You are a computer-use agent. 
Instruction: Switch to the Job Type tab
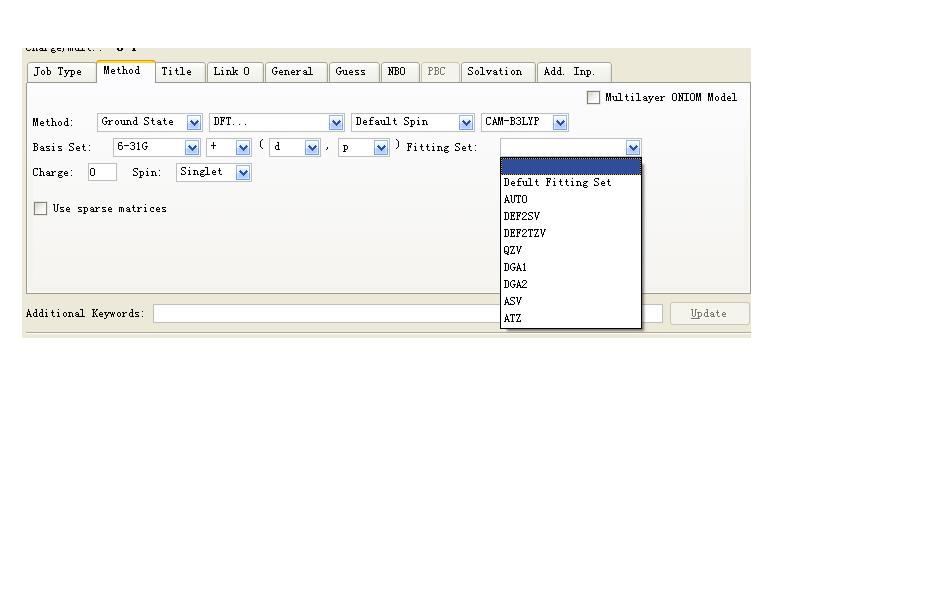(x=62, y=72)
